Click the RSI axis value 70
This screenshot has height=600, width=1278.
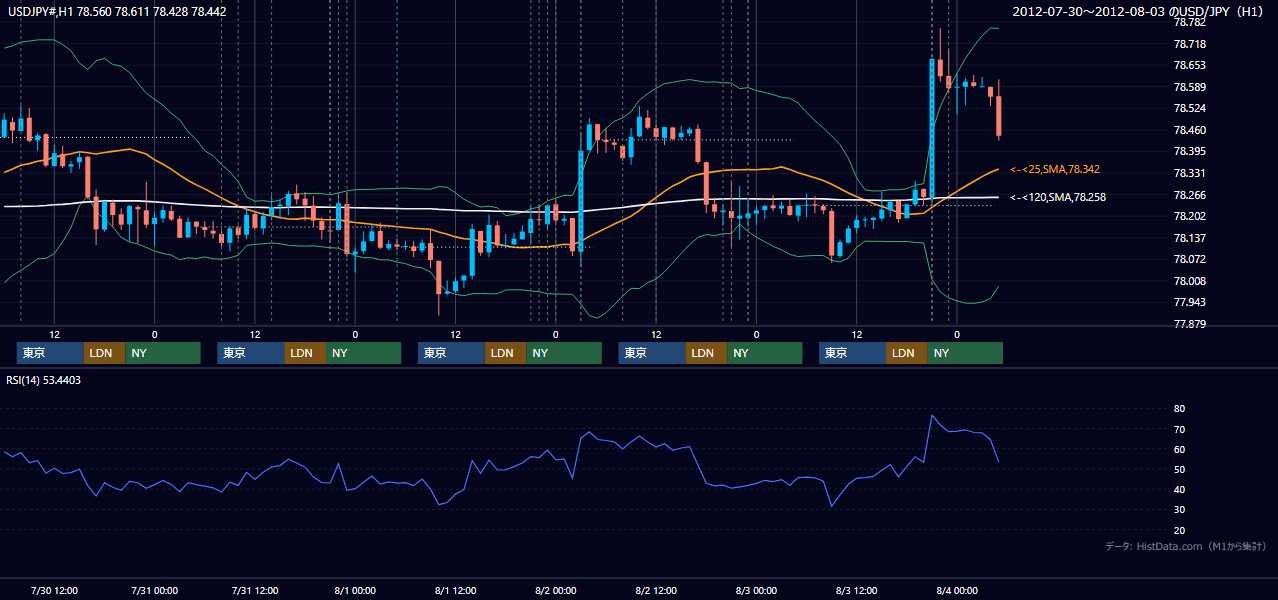1180,429
